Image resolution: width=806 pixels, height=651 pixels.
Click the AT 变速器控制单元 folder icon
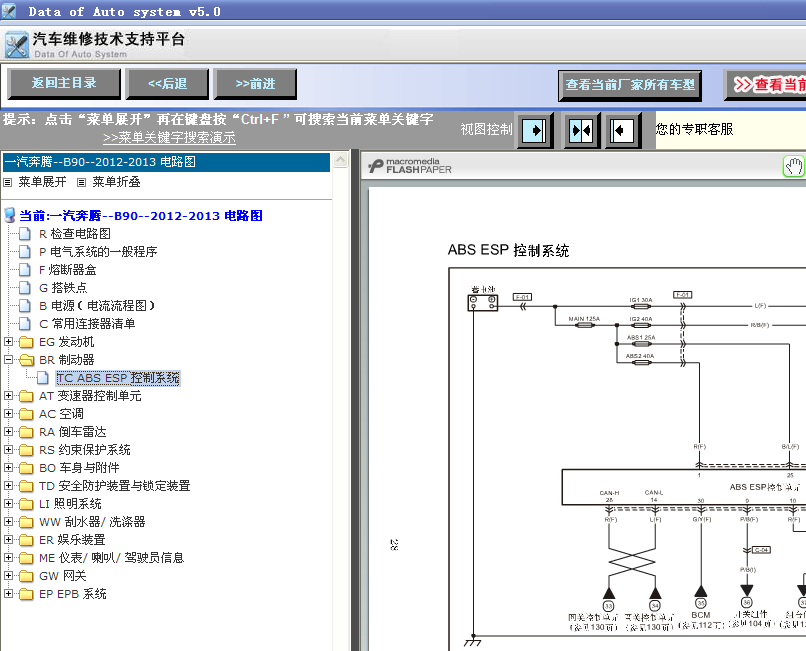[x=26, y=396]
